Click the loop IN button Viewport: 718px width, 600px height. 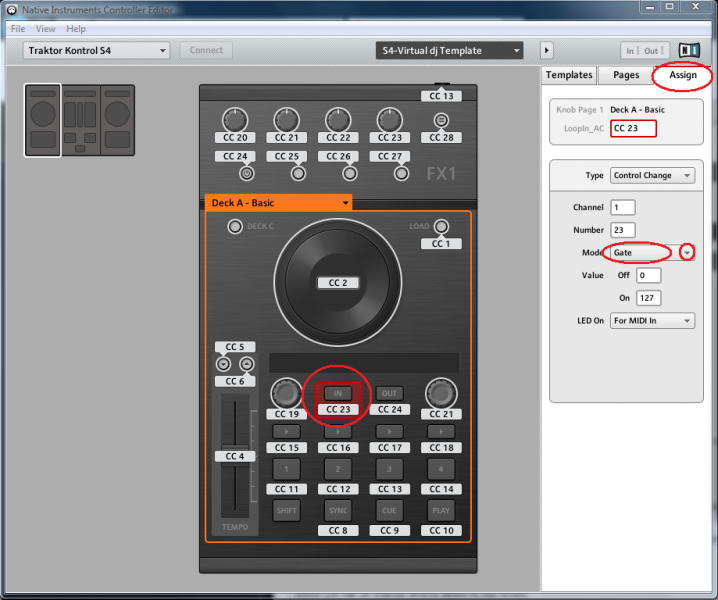338,393
